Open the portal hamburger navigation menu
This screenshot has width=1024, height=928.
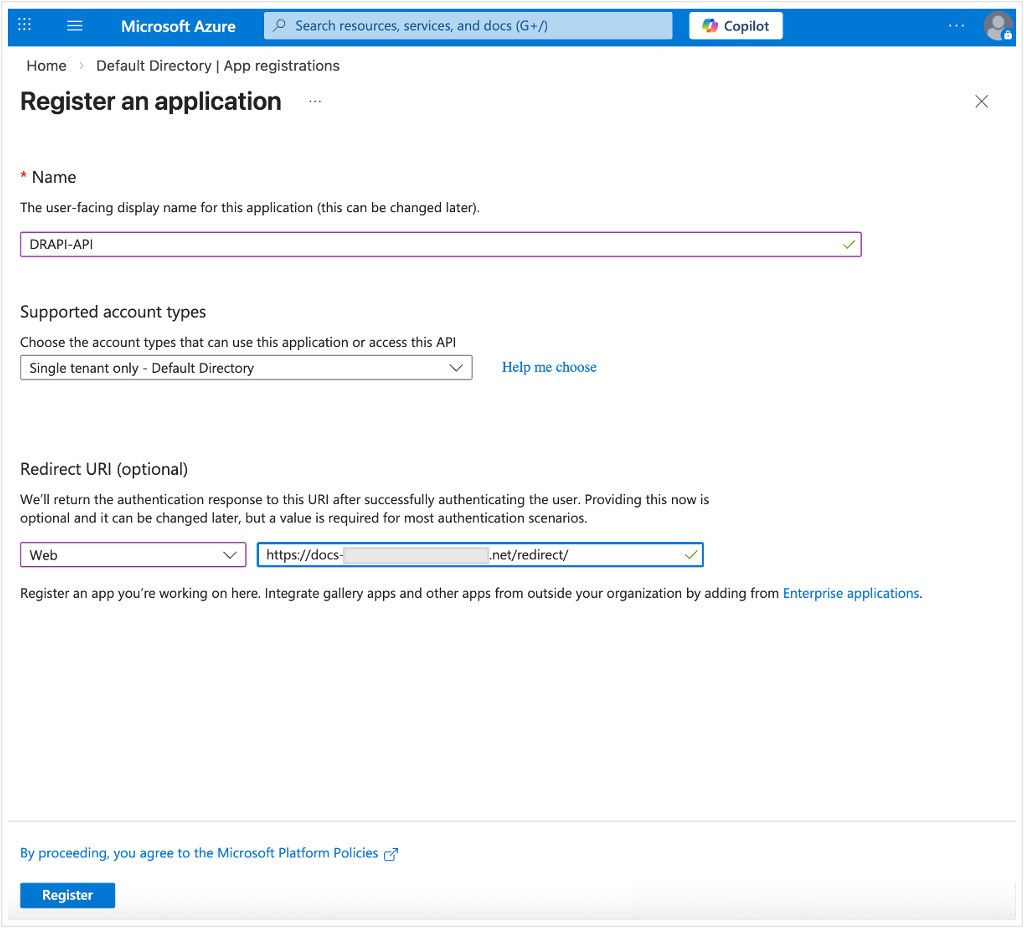click(x=74, y=25)
